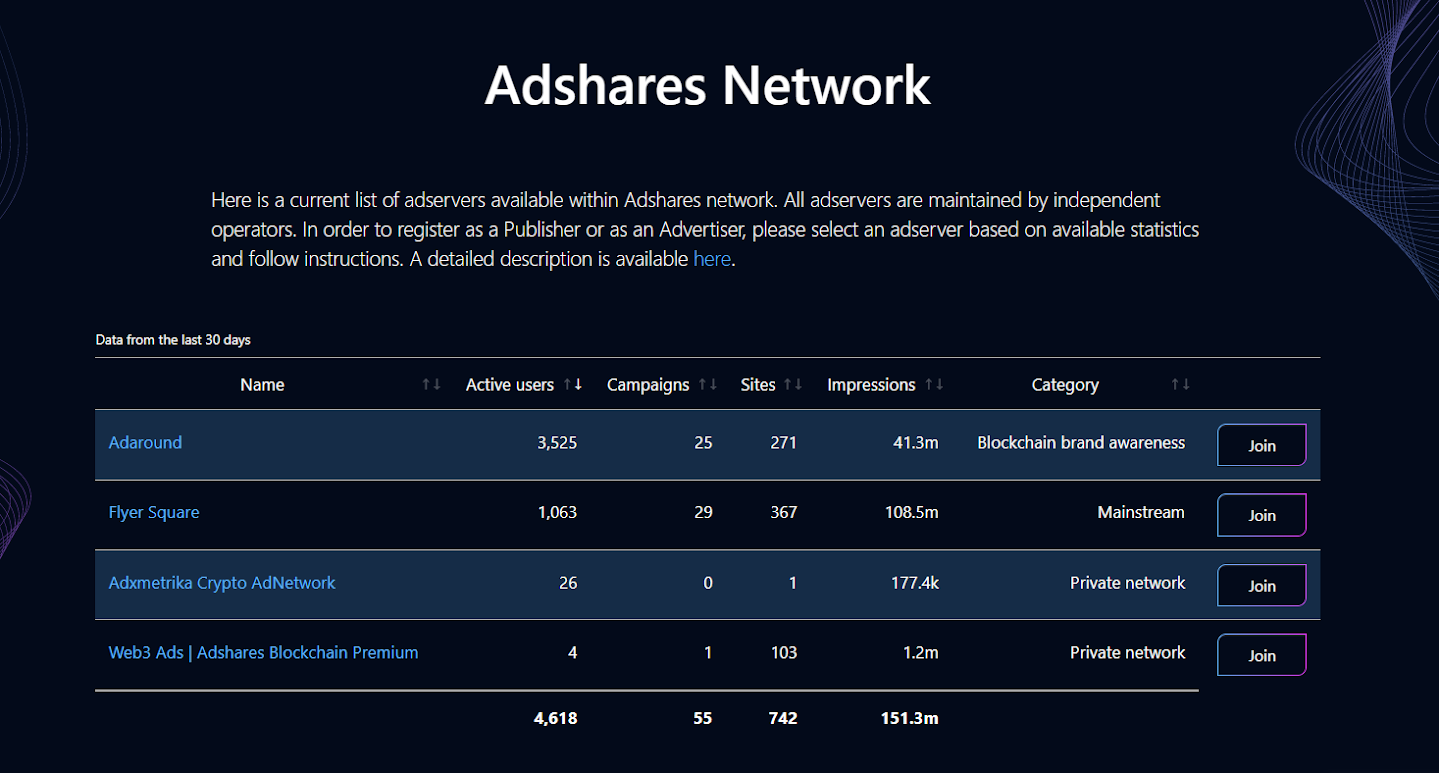Click 'Data from the last 30 days' label
The width and height of the screenshot is (1439, 773).
173,340
